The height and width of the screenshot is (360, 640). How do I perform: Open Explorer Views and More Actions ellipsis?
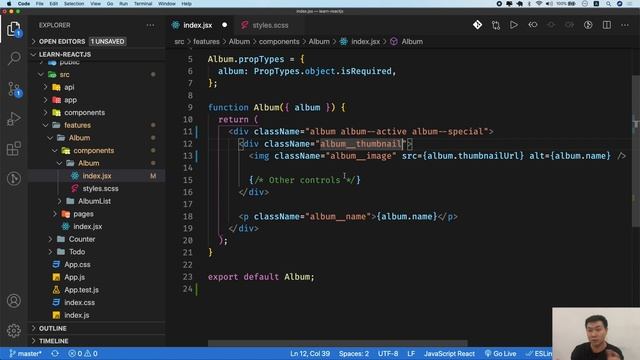[151, 25]
